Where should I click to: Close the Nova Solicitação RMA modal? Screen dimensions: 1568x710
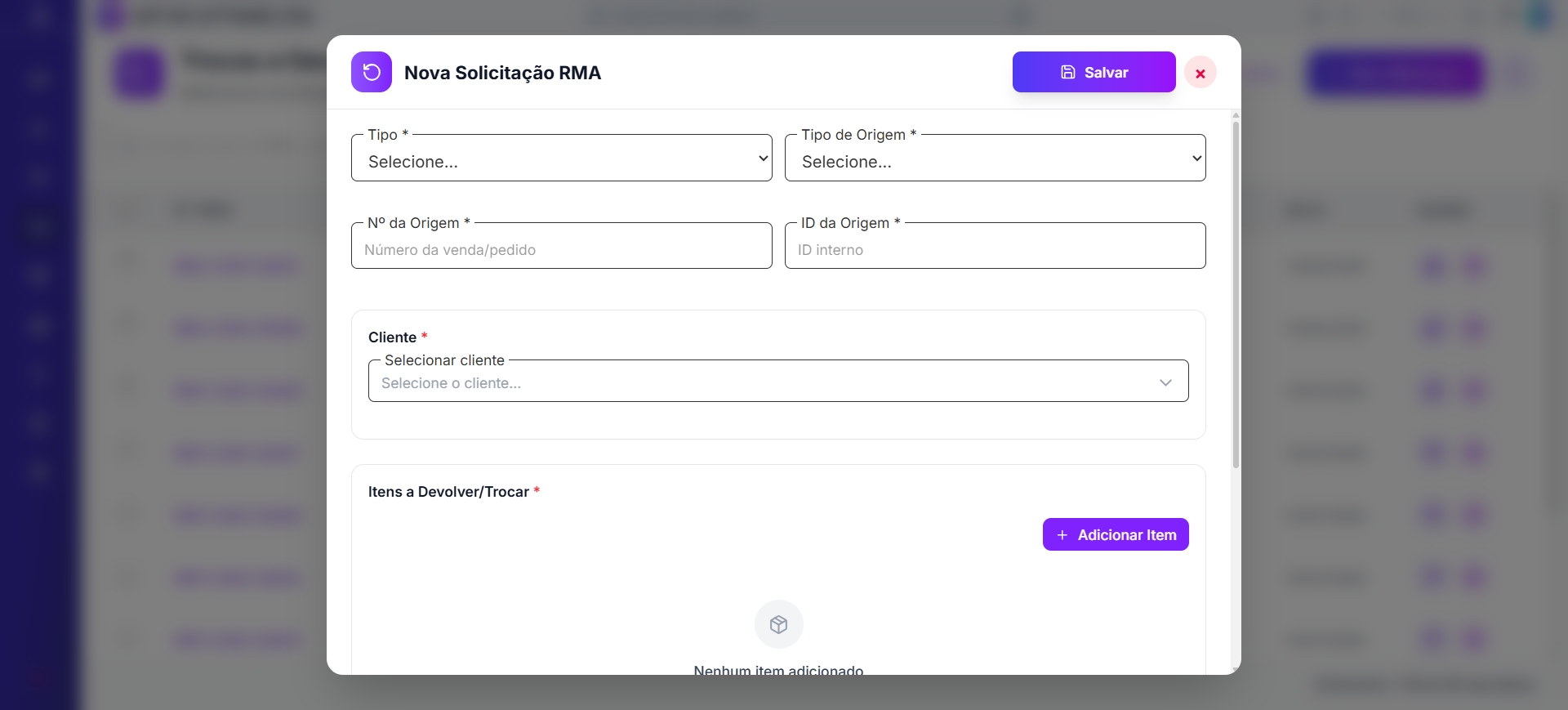click(1200, 74)
